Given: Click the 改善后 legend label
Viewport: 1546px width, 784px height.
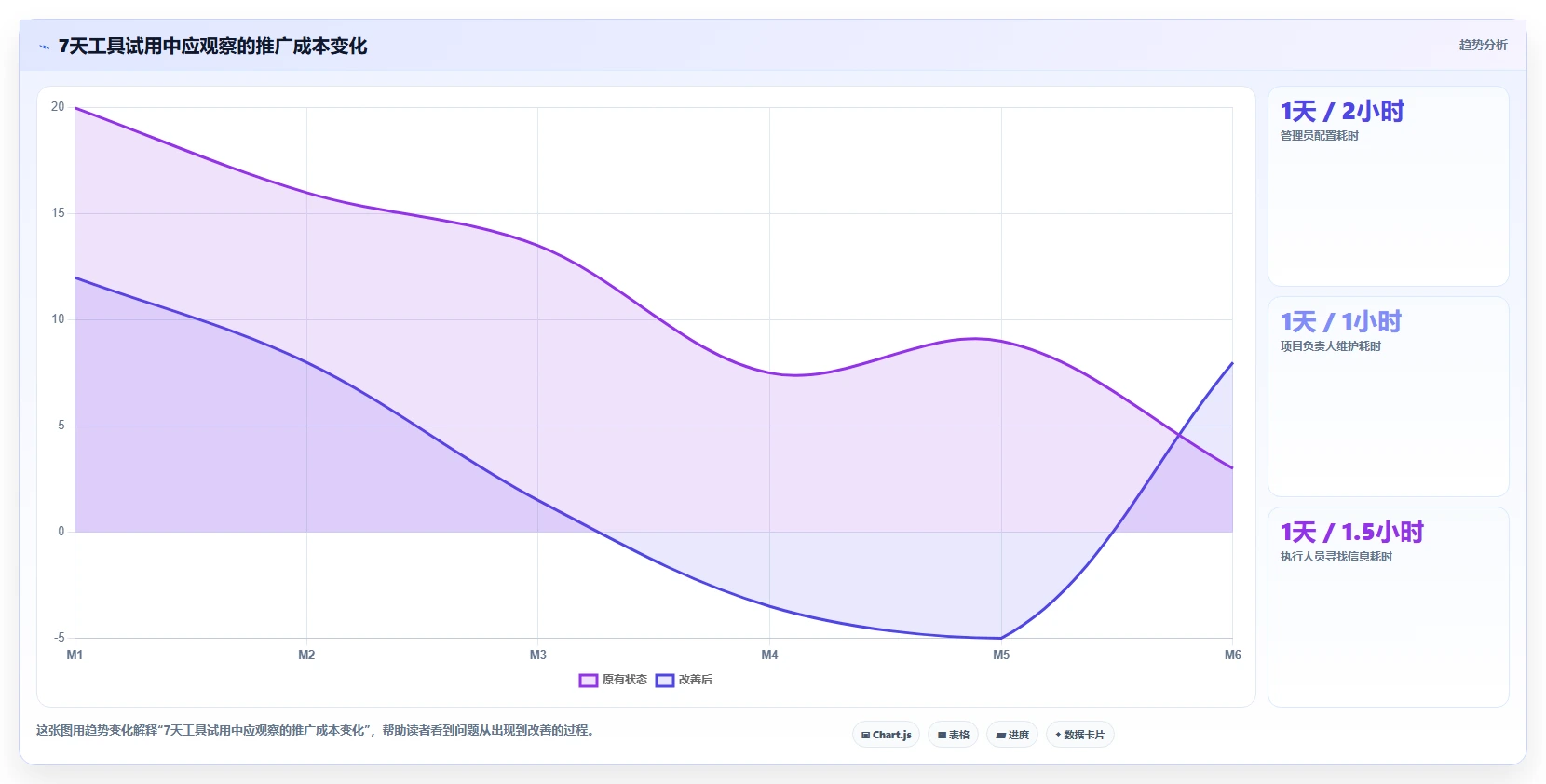Looking at the screenshot, I should (x=695, y=680).
